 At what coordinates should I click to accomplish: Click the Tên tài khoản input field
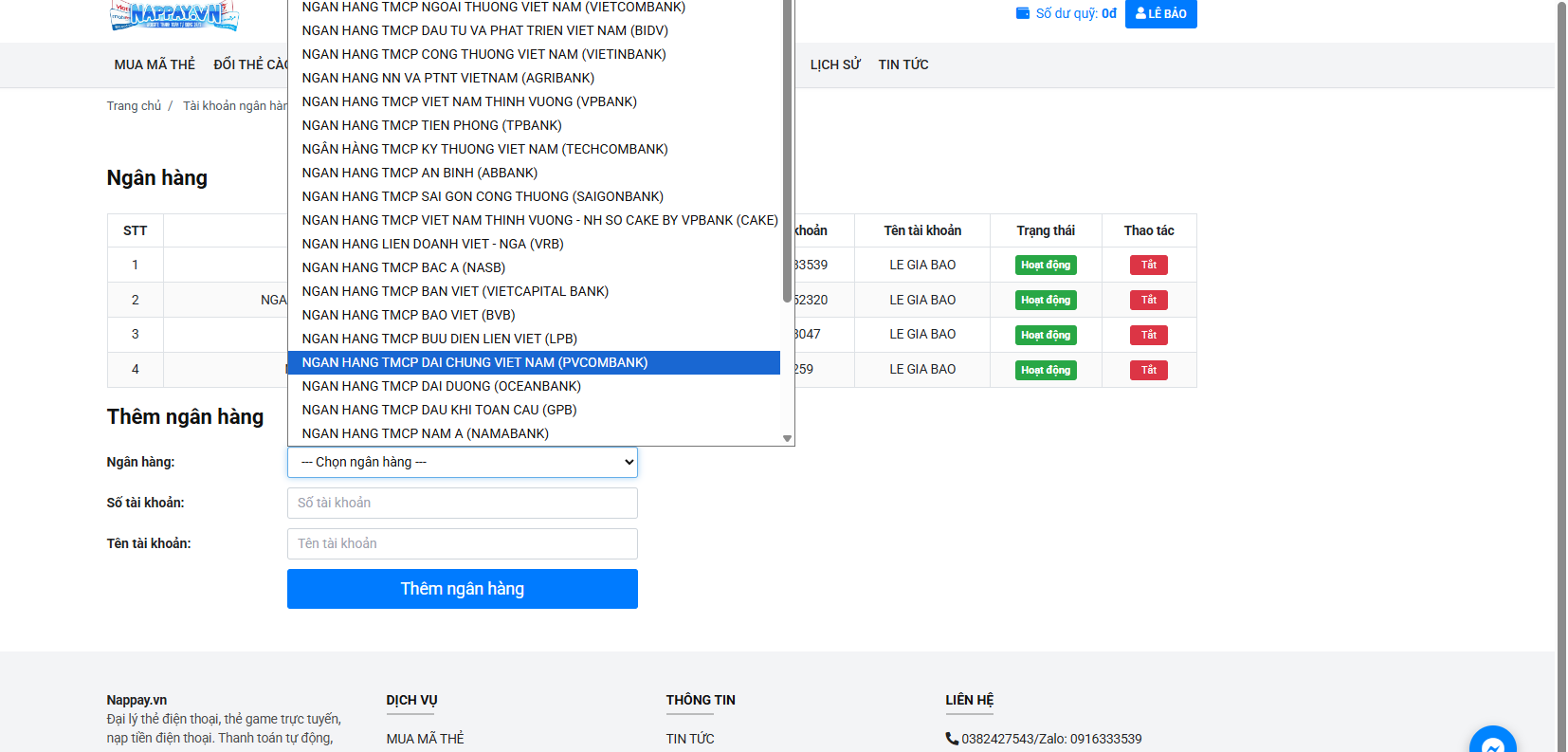[462, 544]
